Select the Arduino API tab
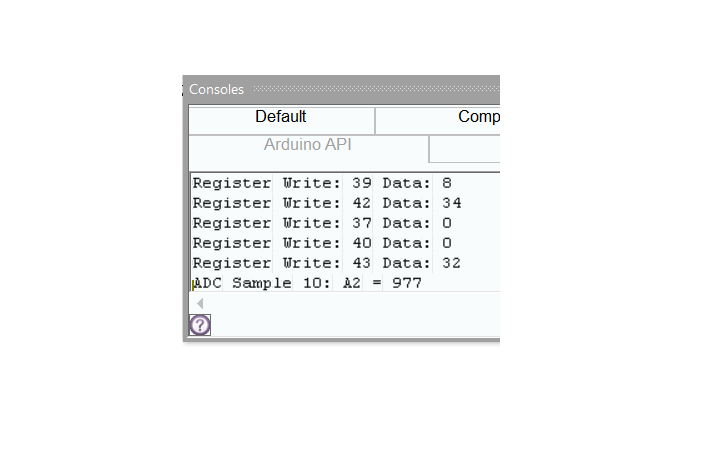The height and width of the screenshot is (456, 721). point(308,145)
